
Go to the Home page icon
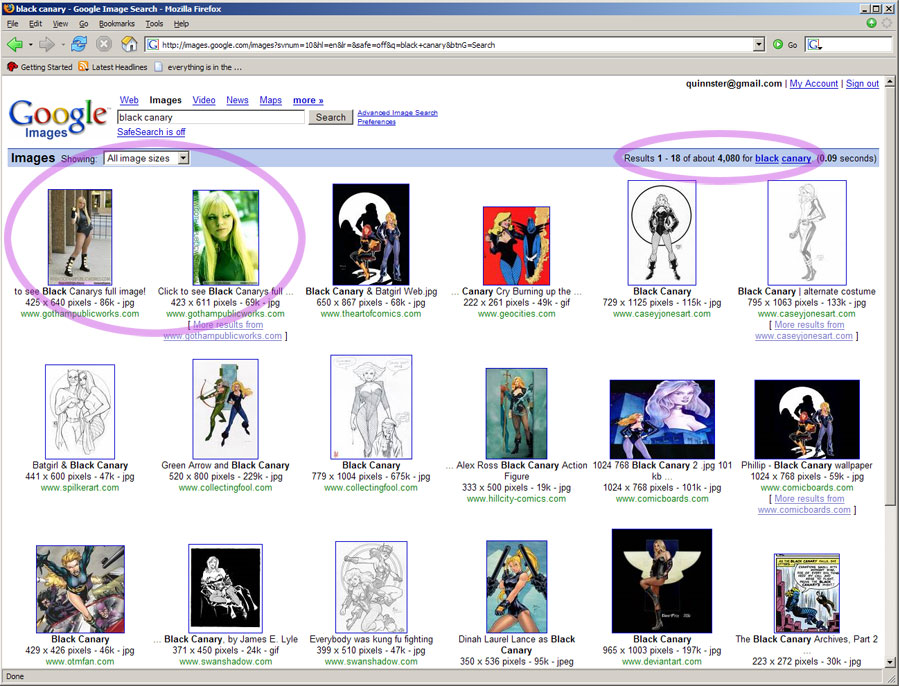click(x=130, y=44)
